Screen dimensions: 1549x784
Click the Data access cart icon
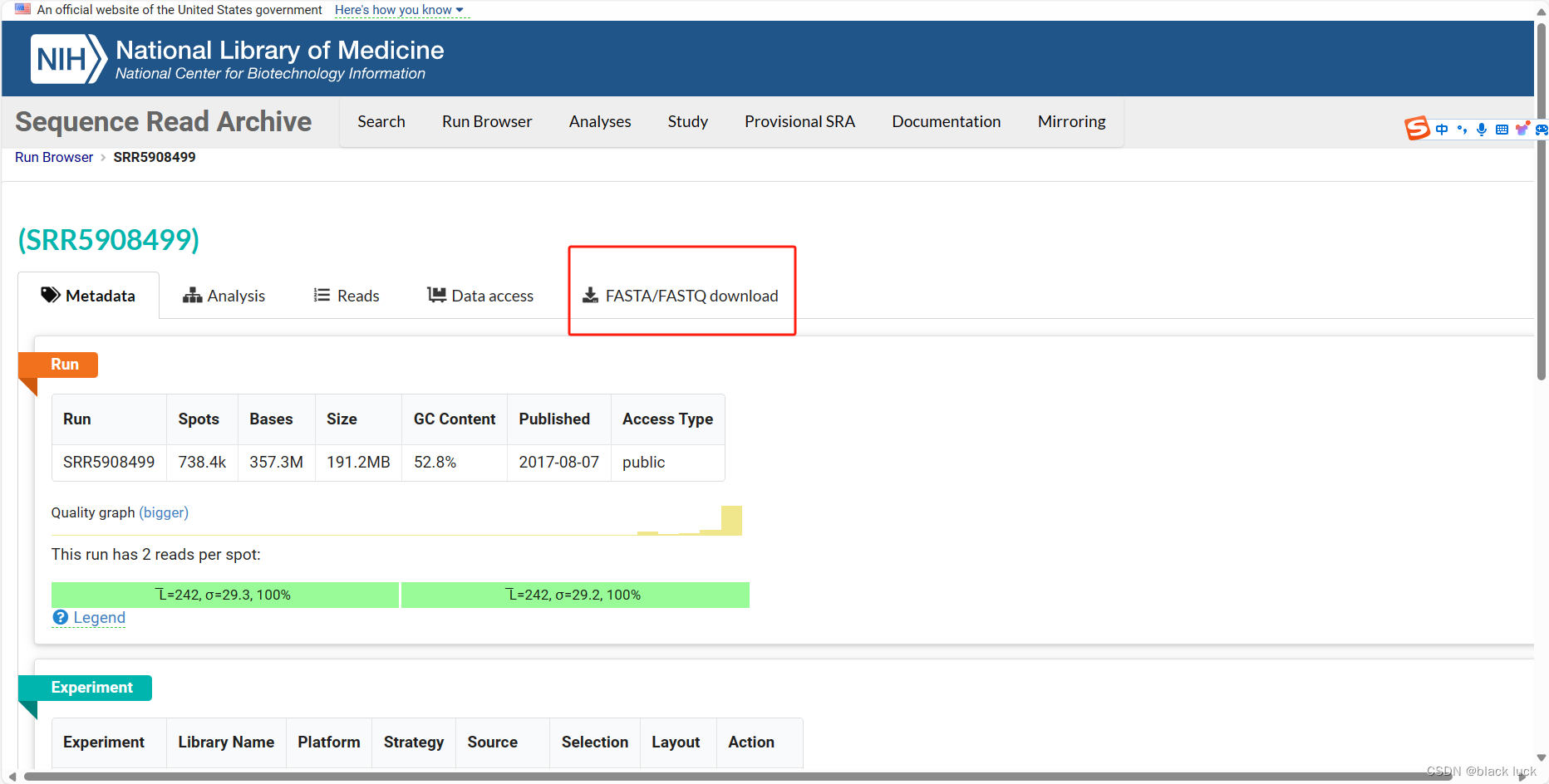[x=436, y=295]
